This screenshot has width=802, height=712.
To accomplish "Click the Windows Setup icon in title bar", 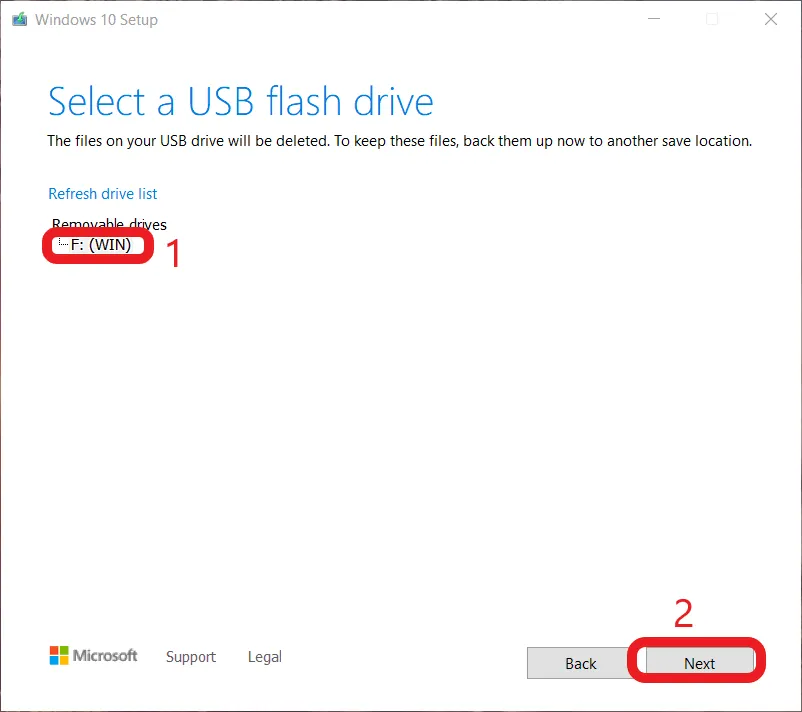I will 18,18.
